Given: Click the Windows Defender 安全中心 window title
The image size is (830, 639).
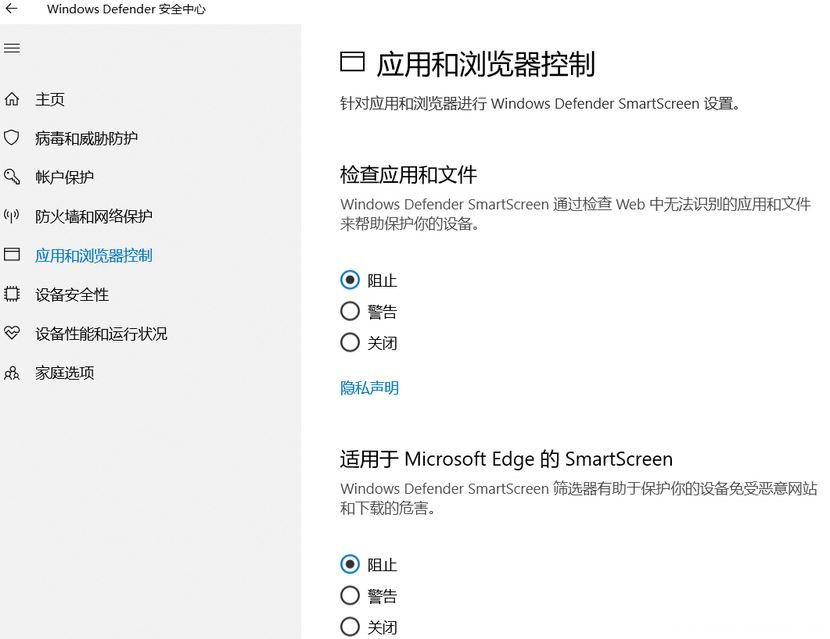Looking at the screenshot, I should [126, 9].
